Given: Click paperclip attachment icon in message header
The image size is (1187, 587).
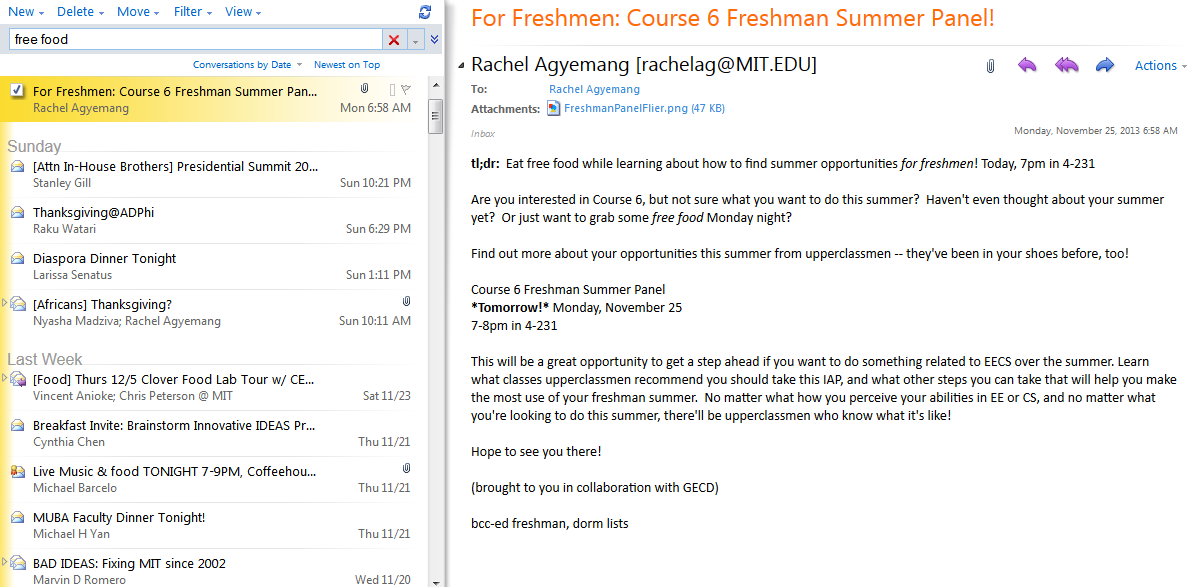Looking at the screenshot, I should 990,67.
